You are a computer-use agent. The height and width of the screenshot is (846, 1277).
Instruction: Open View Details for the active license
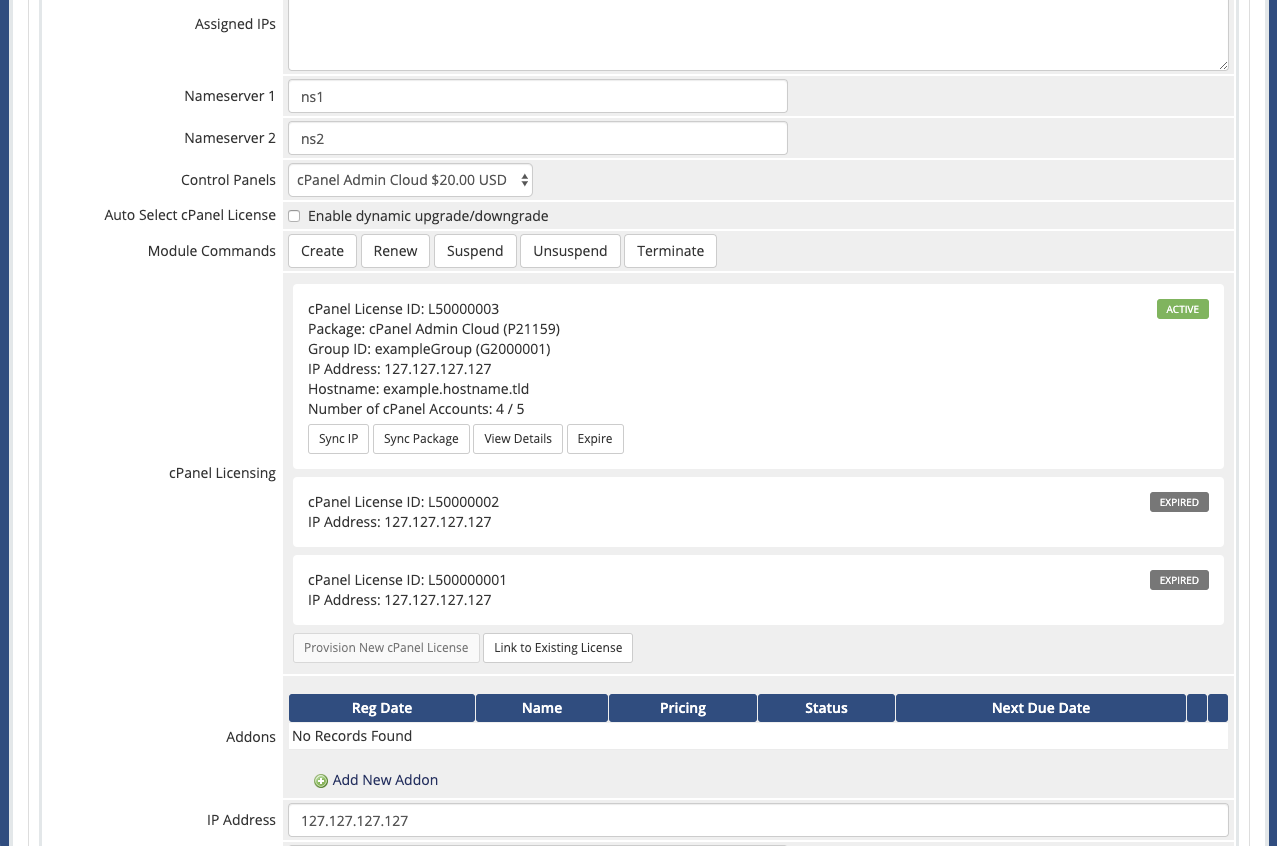point(518,439)
